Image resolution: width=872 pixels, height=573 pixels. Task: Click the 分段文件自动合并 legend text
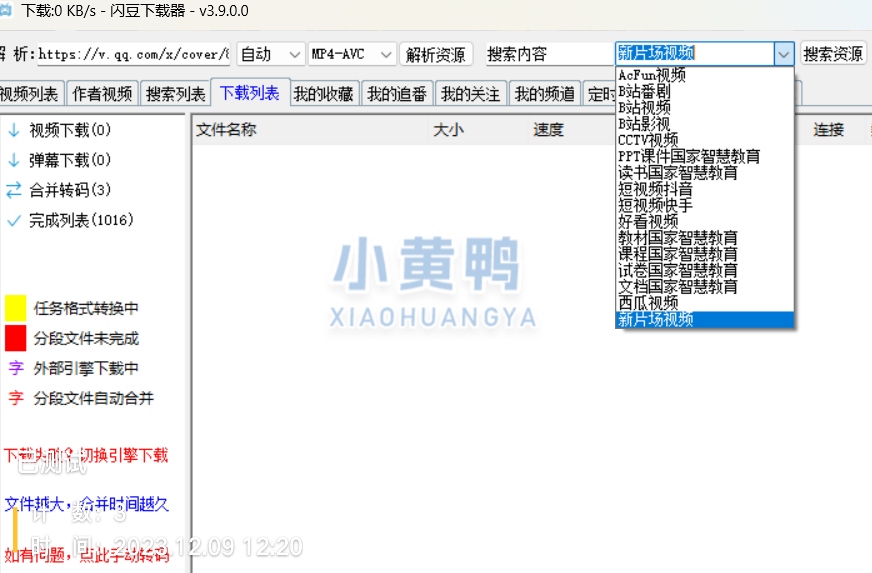coord(93,398)
